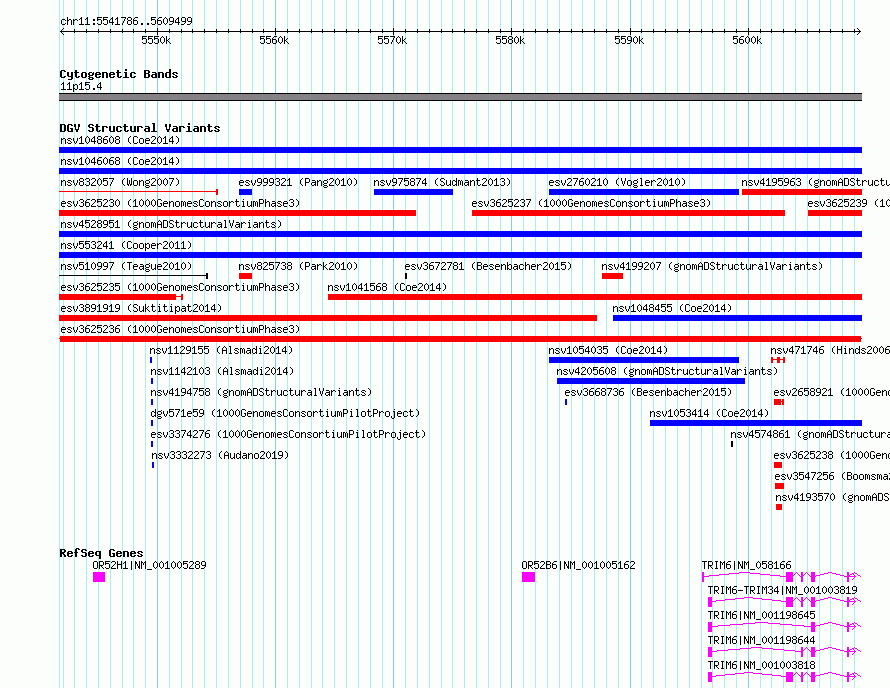Click esv3672781 (Besenbacher2015) label
This screenshot has height=688, width=890.
pyautogui.click(x=488, y=266)
